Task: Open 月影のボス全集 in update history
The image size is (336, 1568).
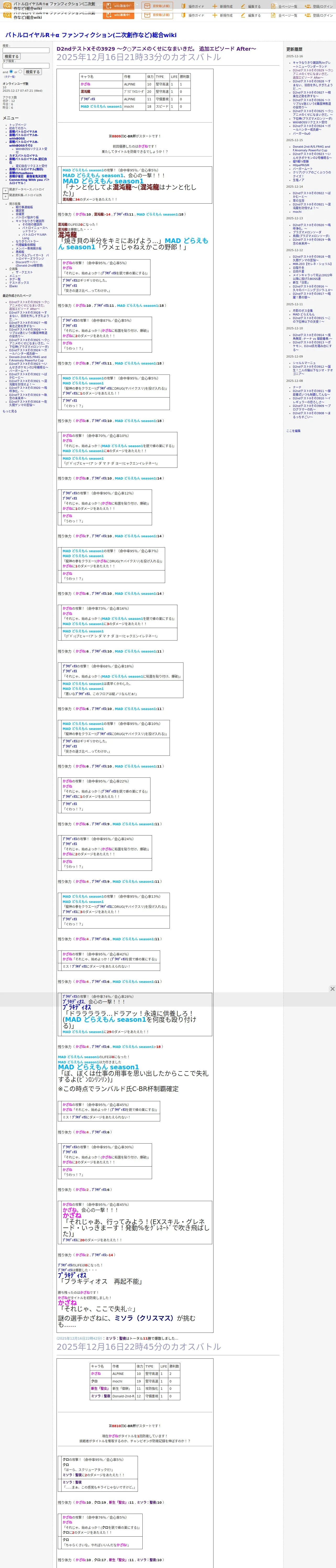Action: [303, 310]
